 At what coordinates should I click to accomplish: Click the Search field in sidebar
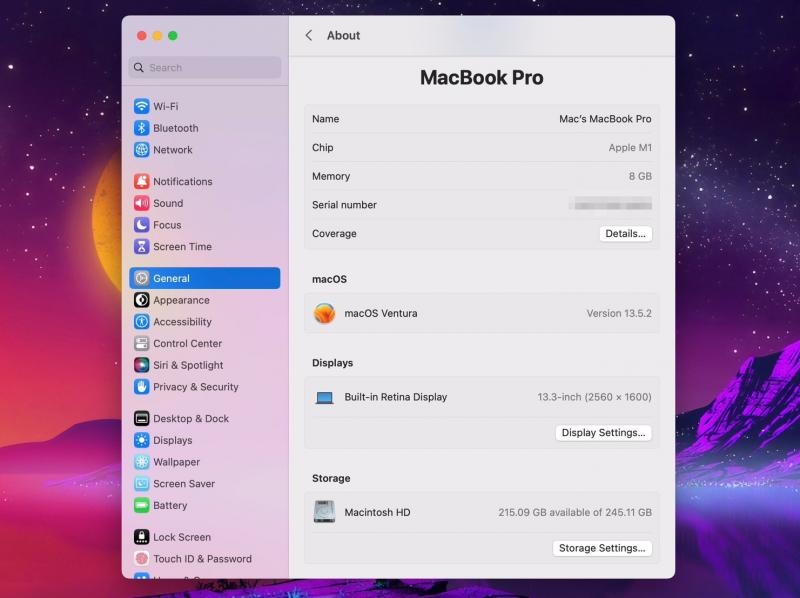pyautogui.click(x=205, y=68)
